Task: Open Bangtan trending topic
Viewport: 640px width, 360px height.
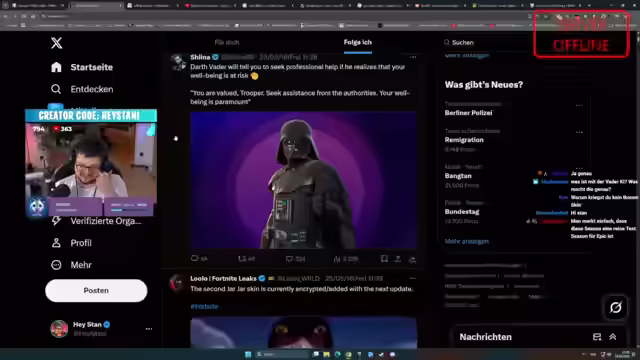Action: pyautogui.click(x=458, y=176)
